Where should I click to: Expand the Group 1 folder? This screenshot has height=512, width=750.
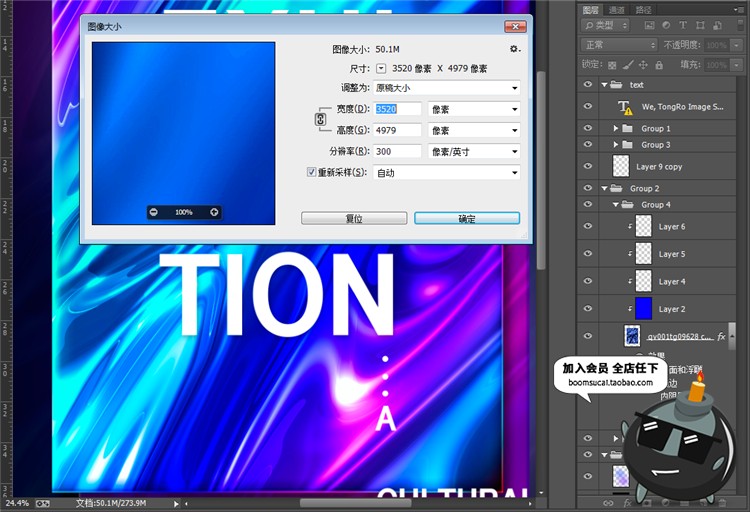(x=616, y=128)
